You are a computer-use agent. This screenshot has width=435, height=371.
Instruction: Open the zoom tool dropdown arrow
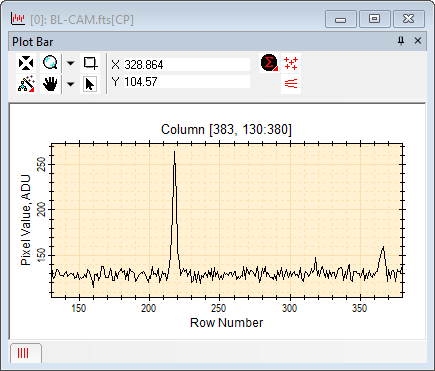pyautogui.click(x=70, y=63)
